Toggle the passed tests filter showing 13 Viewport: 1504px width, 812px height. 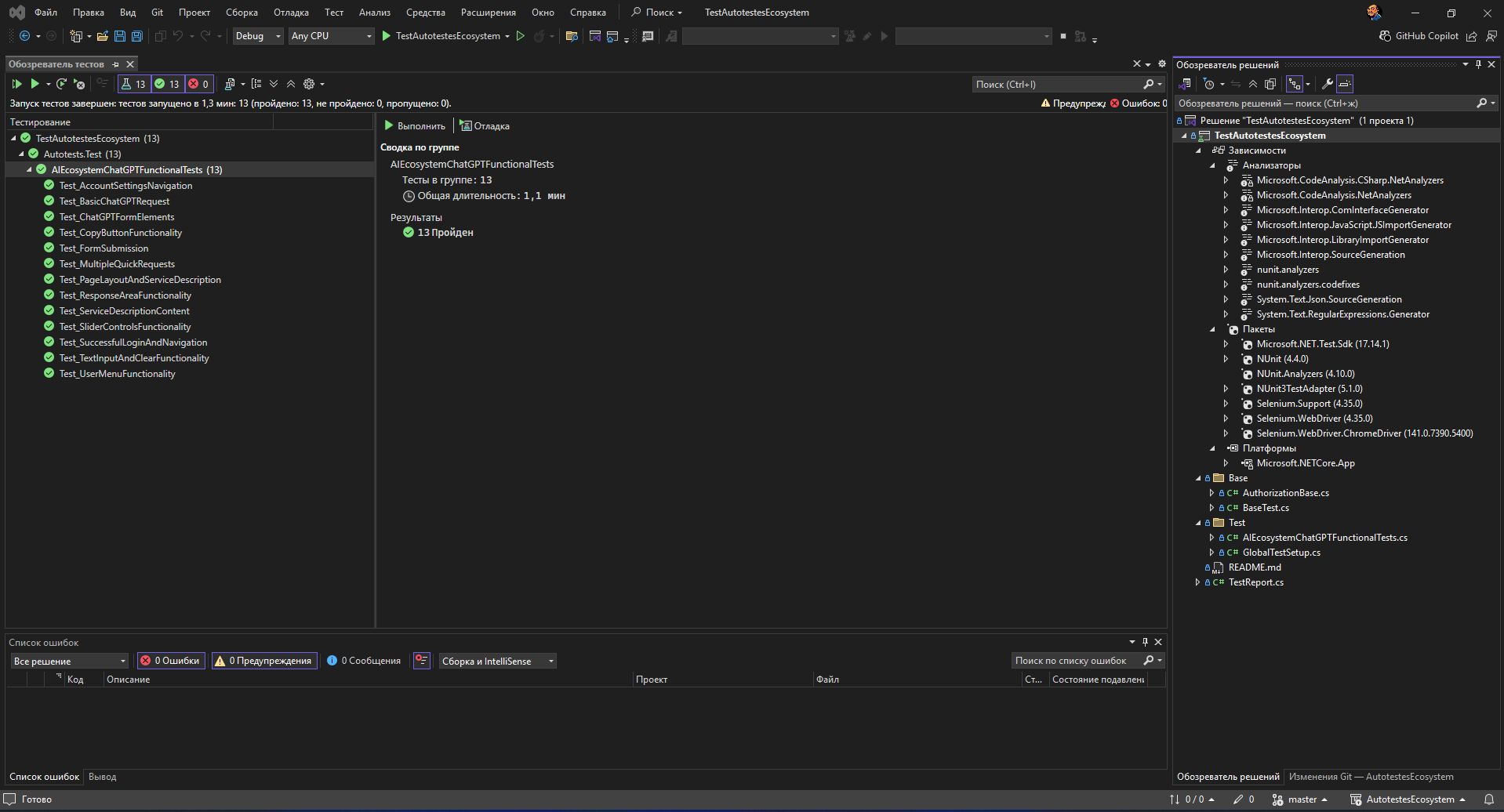(167, 84)
